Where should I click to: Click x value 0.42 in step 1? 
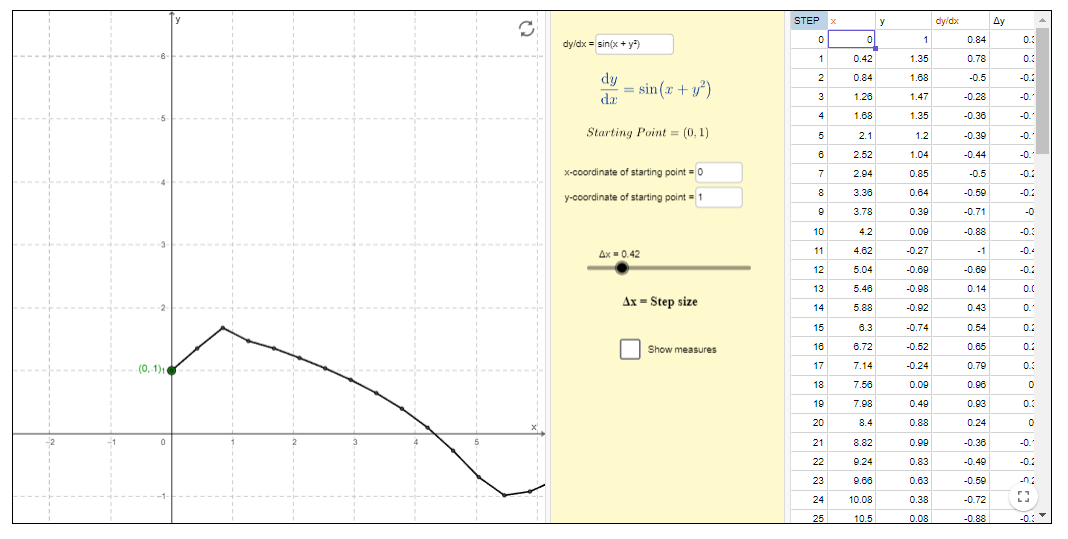851,59
